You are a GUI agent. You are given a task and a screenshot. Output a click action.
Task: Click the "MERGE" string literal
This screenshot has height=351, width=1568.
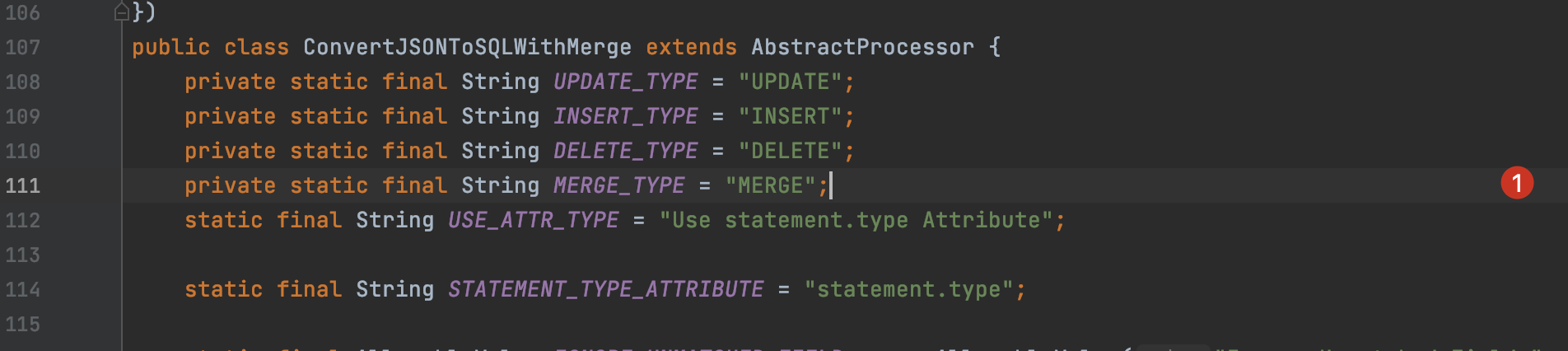tap(771, 185)
